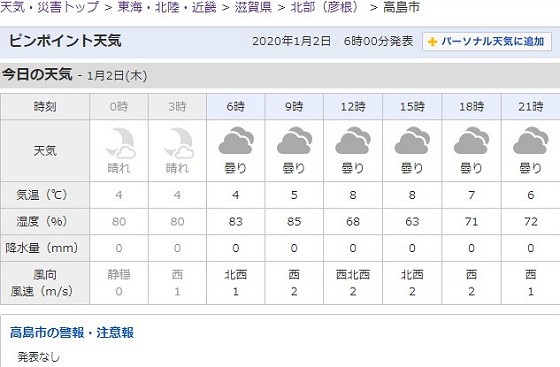Click humidity value 85 at 9時
The width and height of the screenshot is (560, 367).
(x=294, y=222)
